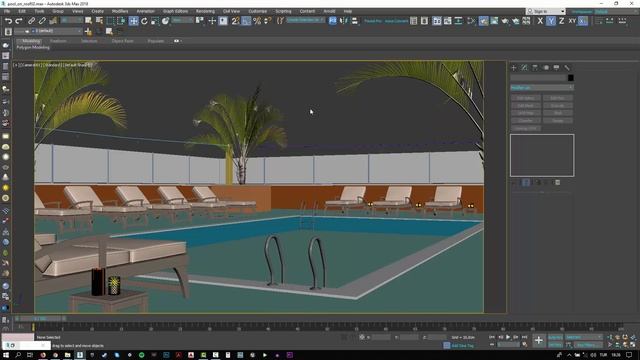Click the viewport plus label menu
Image resolution: width=640 pixels, height=360 pixels.
tap(15, 65)
